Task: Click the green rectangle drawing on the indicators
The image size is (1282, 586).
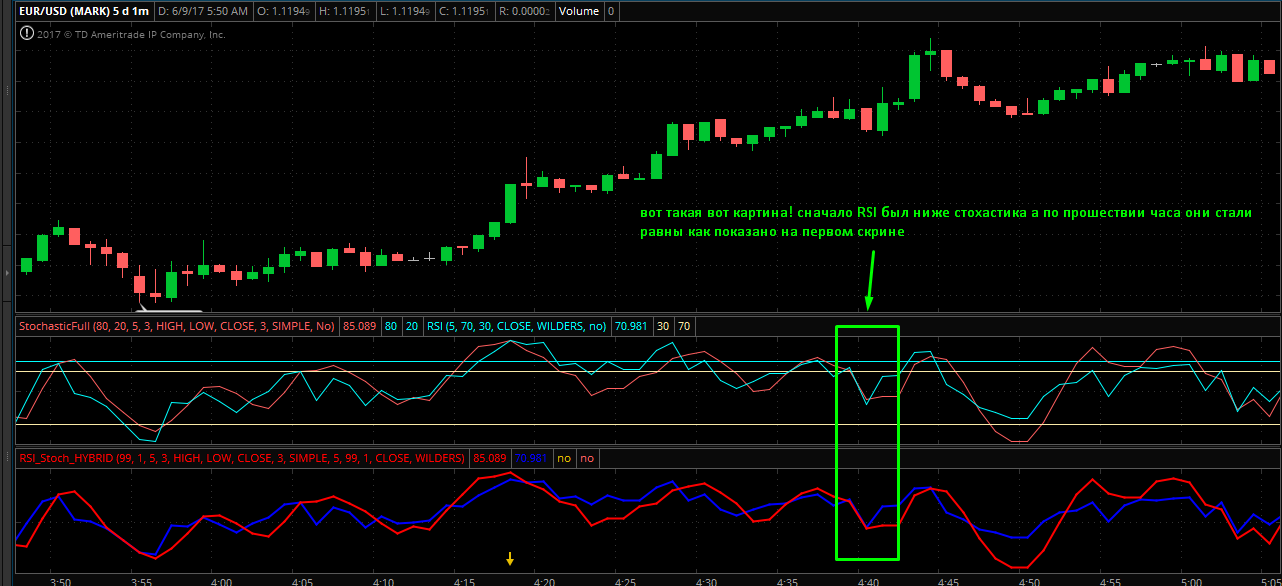Action: (x=837, y=440)
